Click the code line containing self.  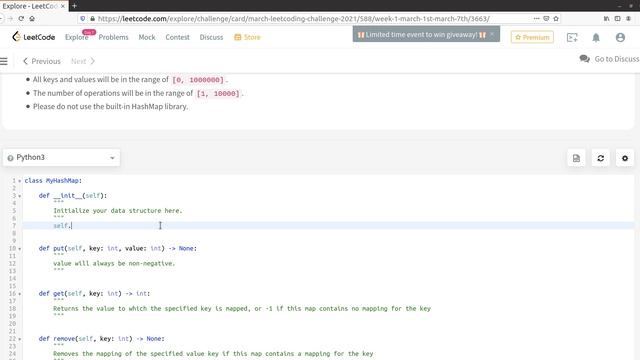[x=328, y=226]
